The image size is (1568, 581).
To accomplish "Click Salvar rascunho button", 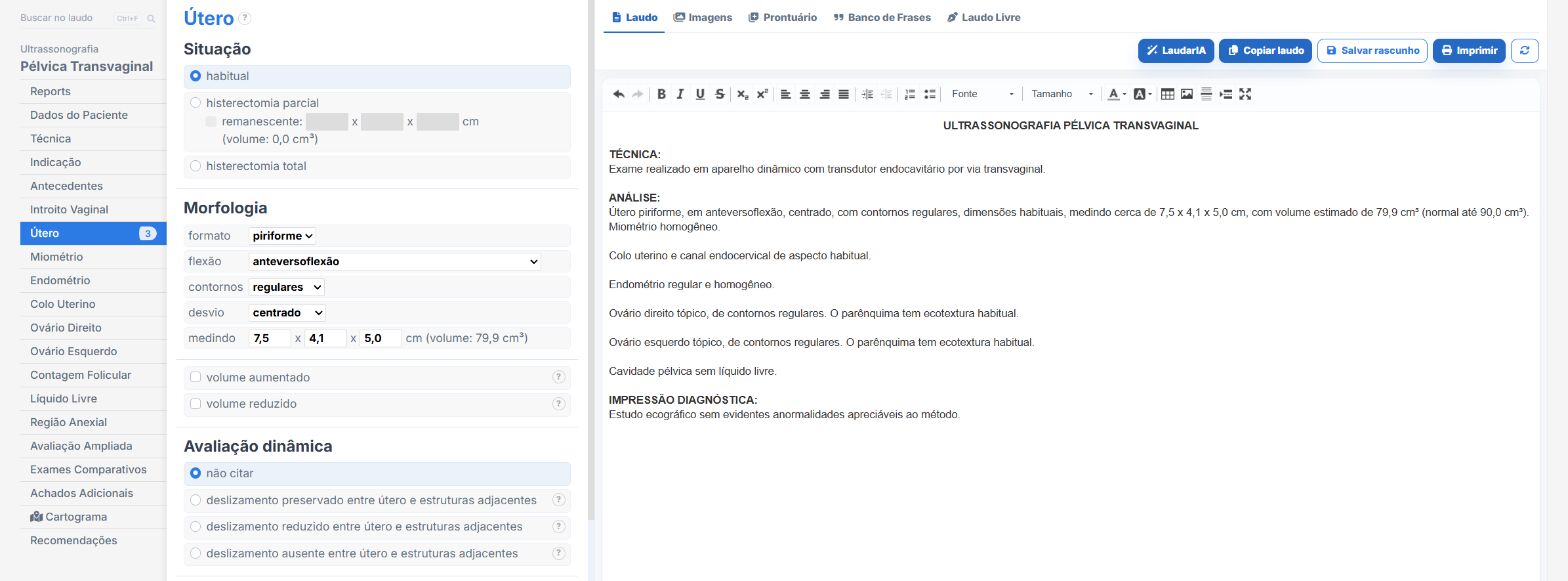I will (x=1372, y=50).
